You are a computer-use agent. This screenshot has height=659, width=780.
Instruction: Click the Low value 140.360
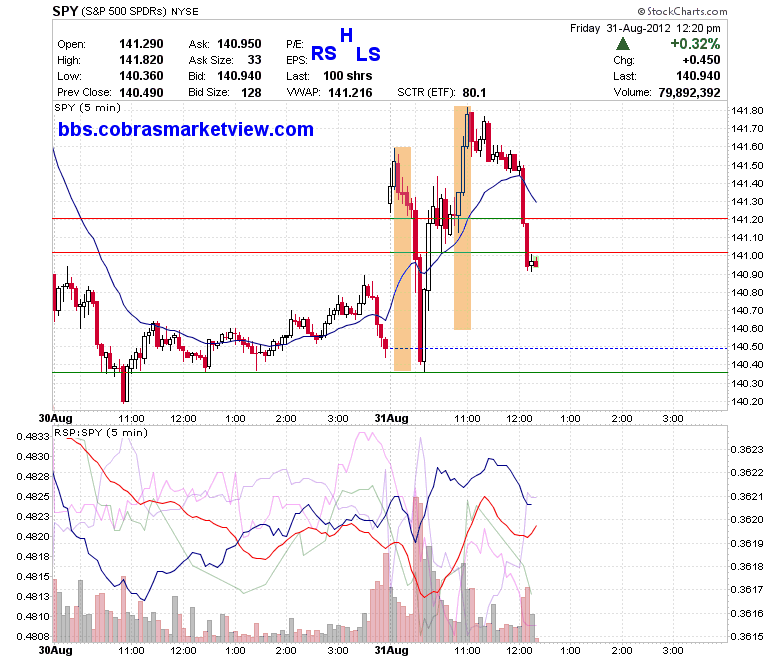coord(141,76)
